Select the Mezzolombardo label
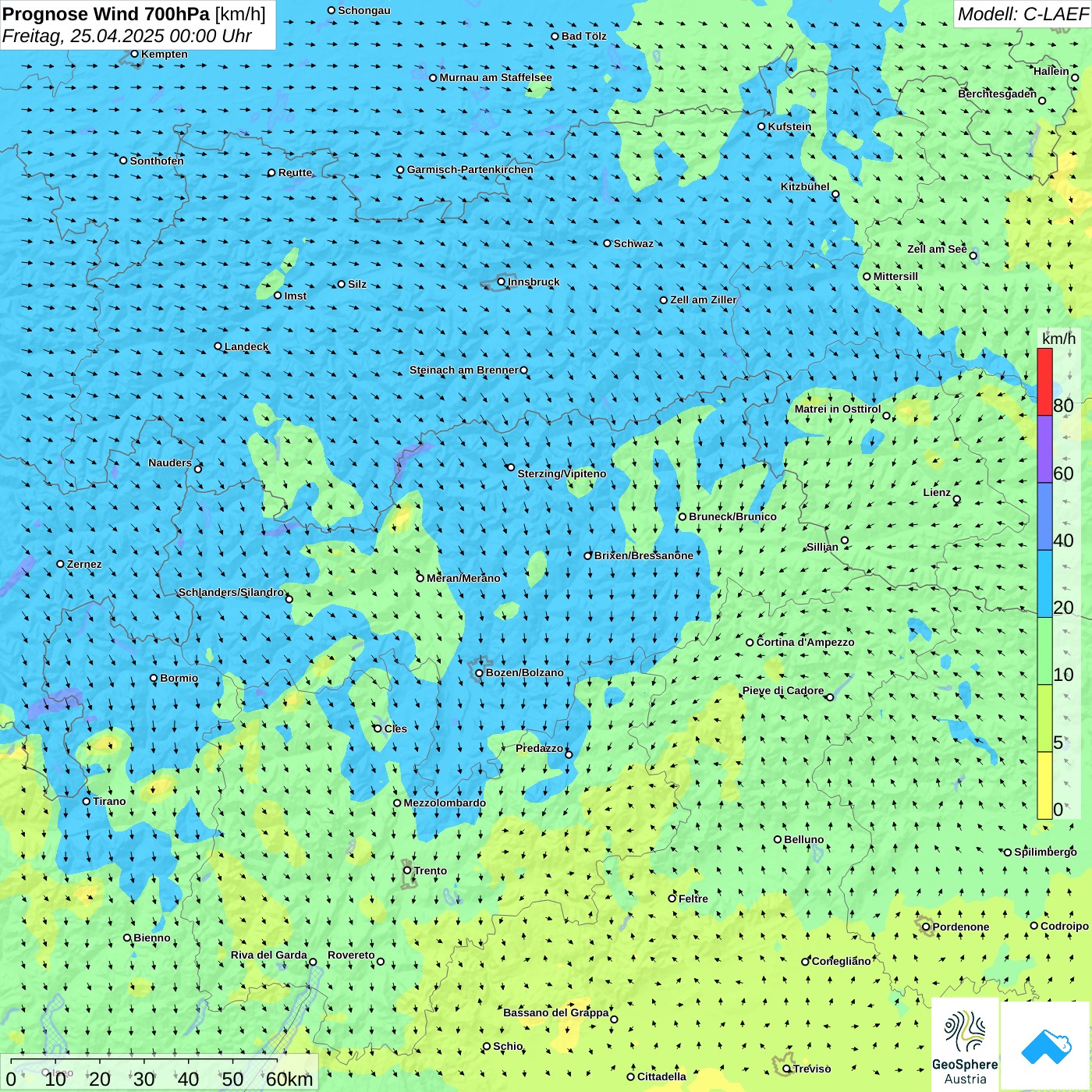 pos(445,803)
